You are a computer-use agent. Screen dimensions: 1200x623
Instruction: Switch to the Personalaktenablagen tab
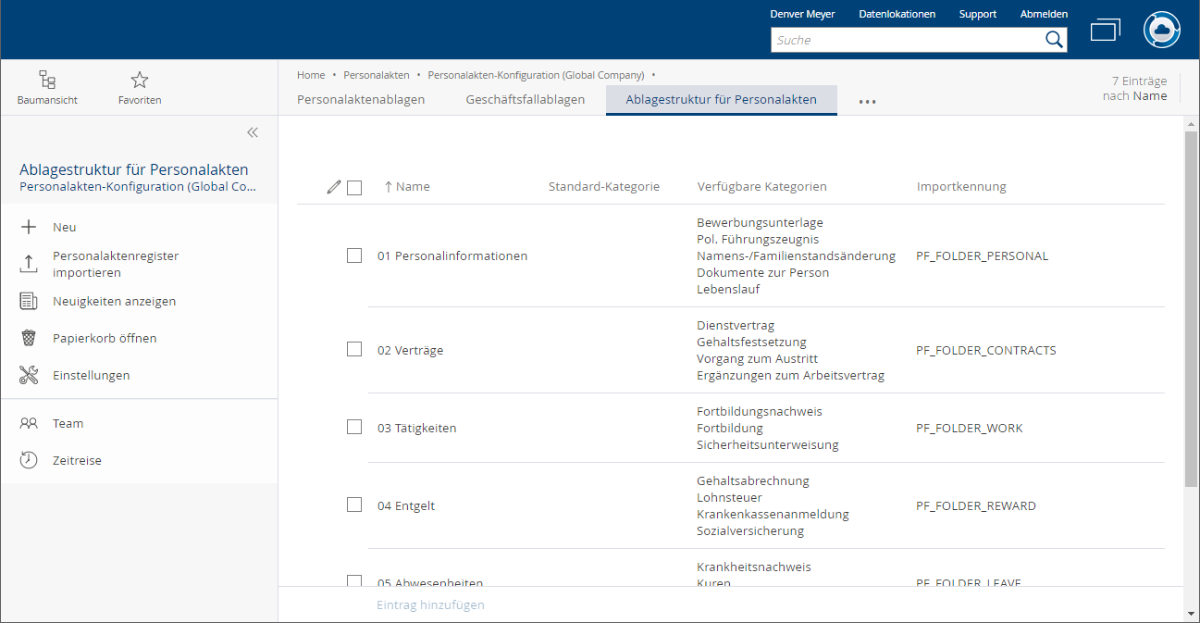point(361,100)
